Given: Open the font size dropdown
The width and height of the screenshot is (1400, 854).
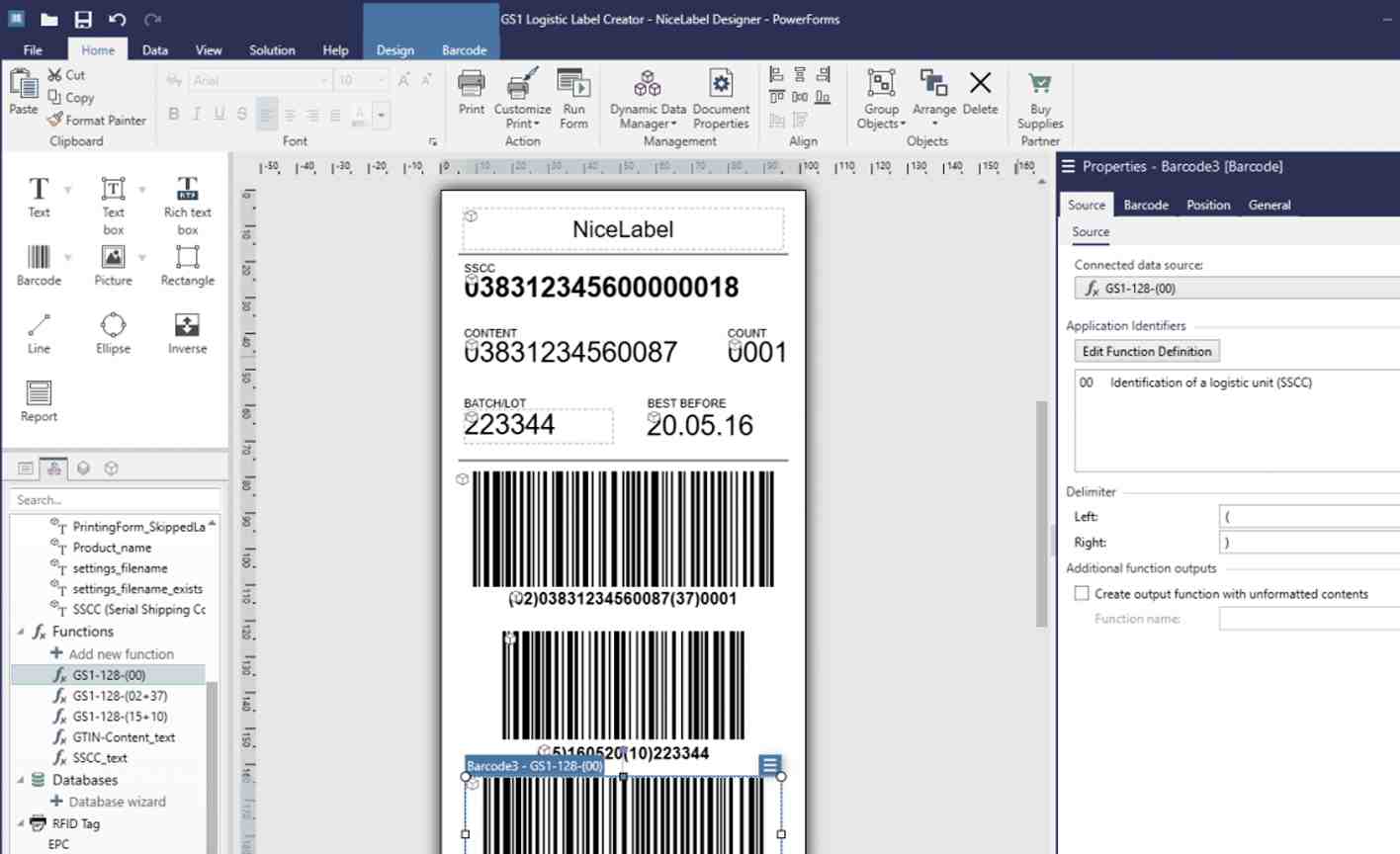Looking at the screenshot, I should pos(381,80).
